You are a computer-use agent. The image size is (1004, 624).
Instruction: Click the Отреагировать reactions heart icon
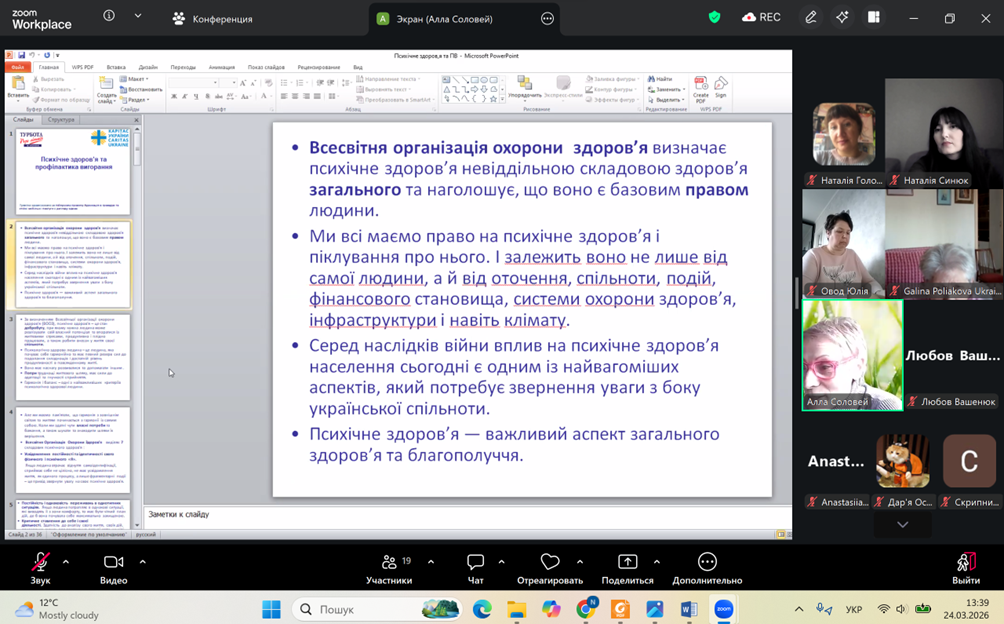pos(549,562)
